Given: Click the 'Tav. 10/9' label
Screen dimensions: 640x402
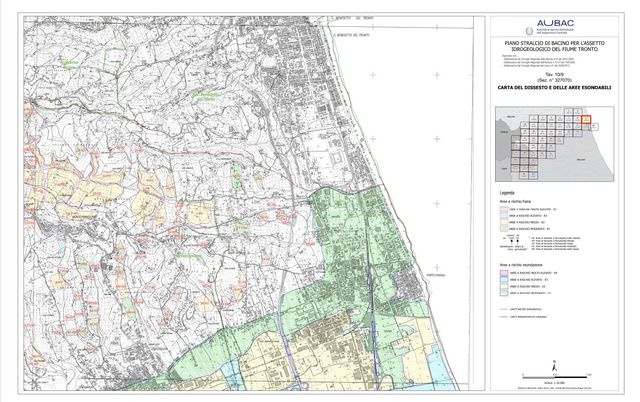Looking at the screenshot, I should tap(554, 75).
